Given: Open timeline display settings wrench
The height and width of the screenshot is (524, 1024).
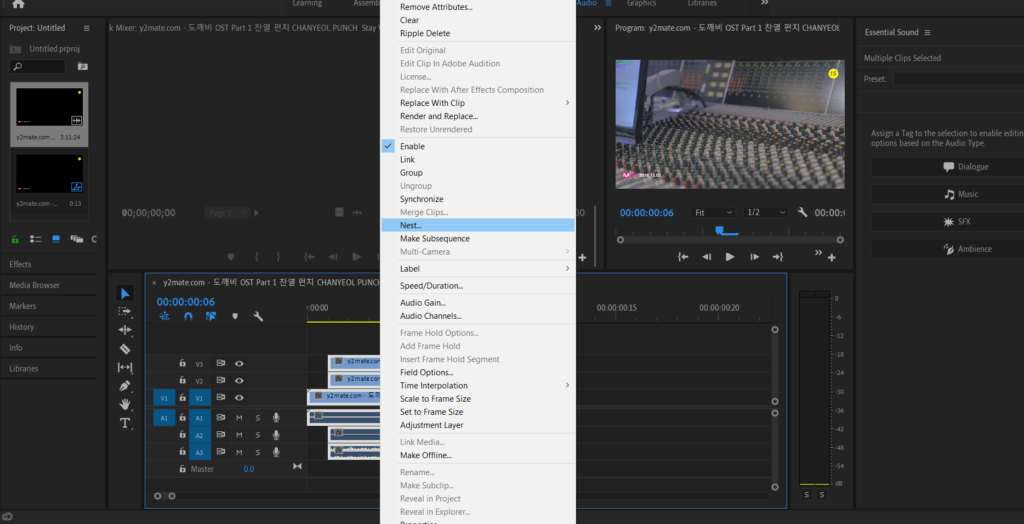Looking at the screenshot, I should pyautogui.click(x=258, y=316).
